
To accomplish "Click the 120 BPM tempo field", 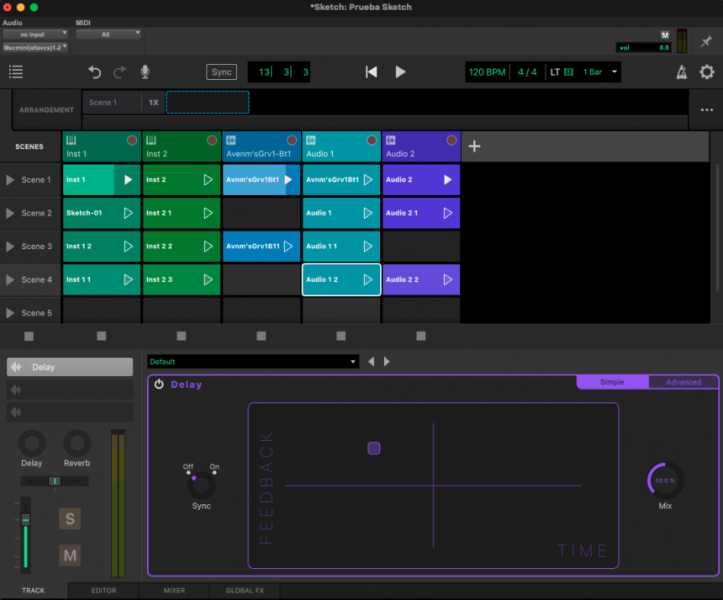I will [x=487, y=72].
